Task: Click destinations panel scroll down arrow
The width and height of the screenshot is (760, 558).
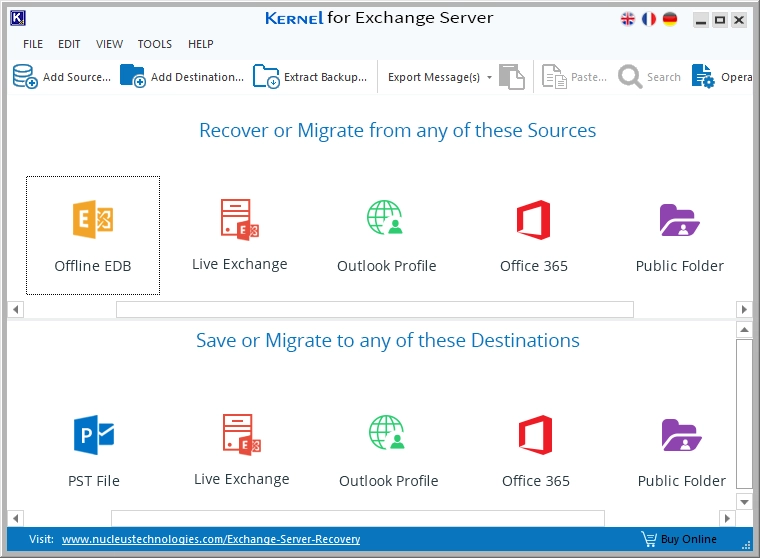Action: pyautogui.click(x=744, y=502)
